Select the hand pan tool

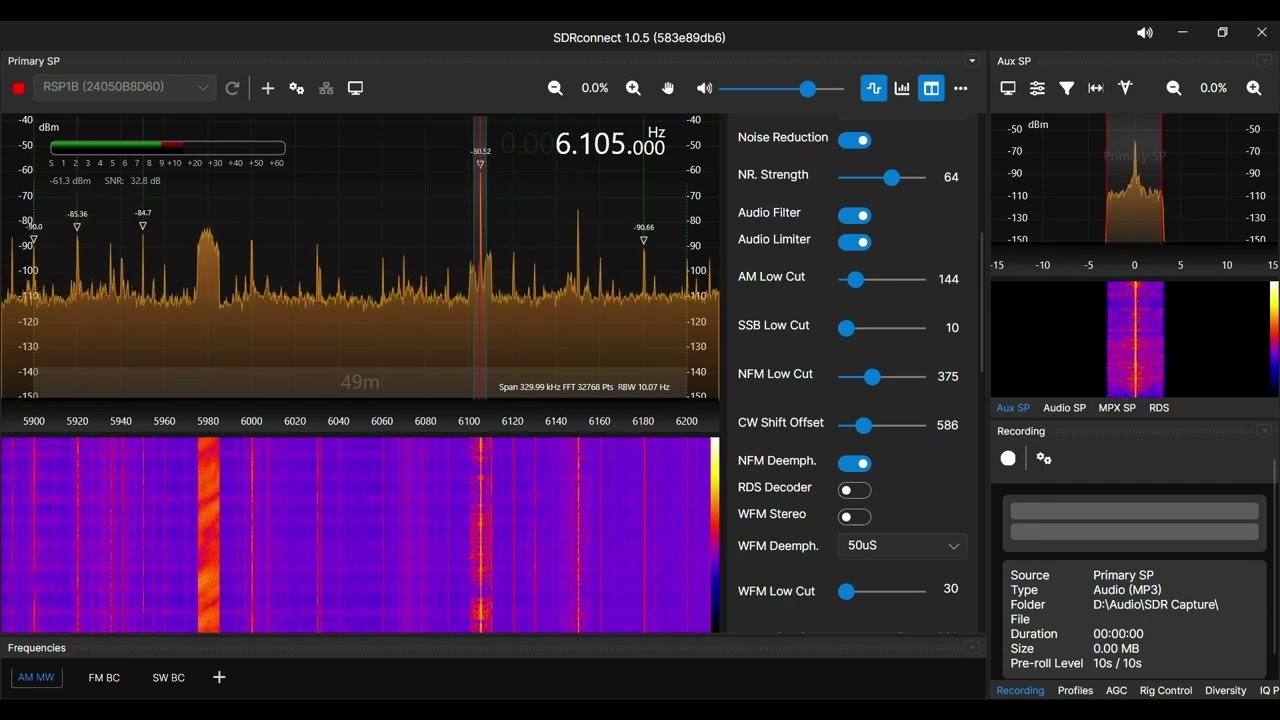668,88
